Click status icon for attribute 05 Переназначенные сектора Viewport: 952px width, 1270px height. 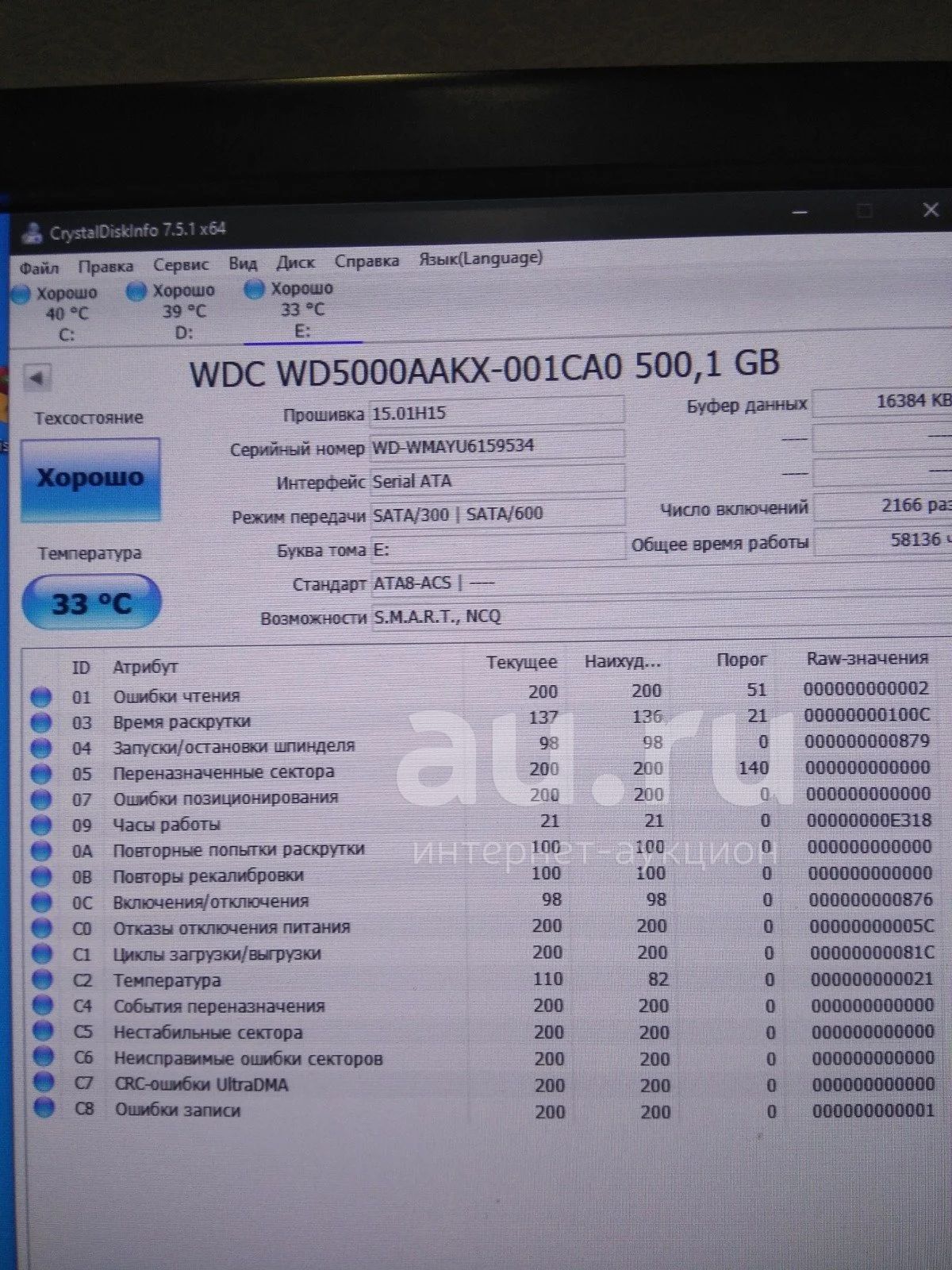[40, 773]
